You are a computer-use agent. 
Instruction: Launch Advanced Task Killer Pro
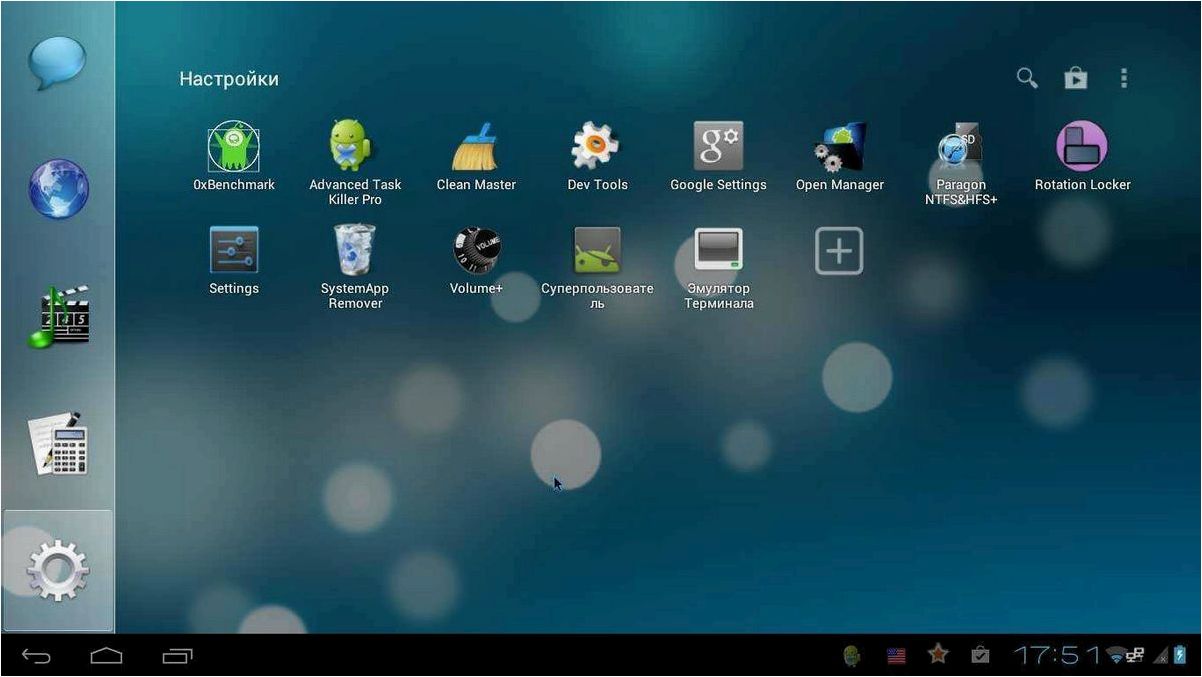coord(351,146)
